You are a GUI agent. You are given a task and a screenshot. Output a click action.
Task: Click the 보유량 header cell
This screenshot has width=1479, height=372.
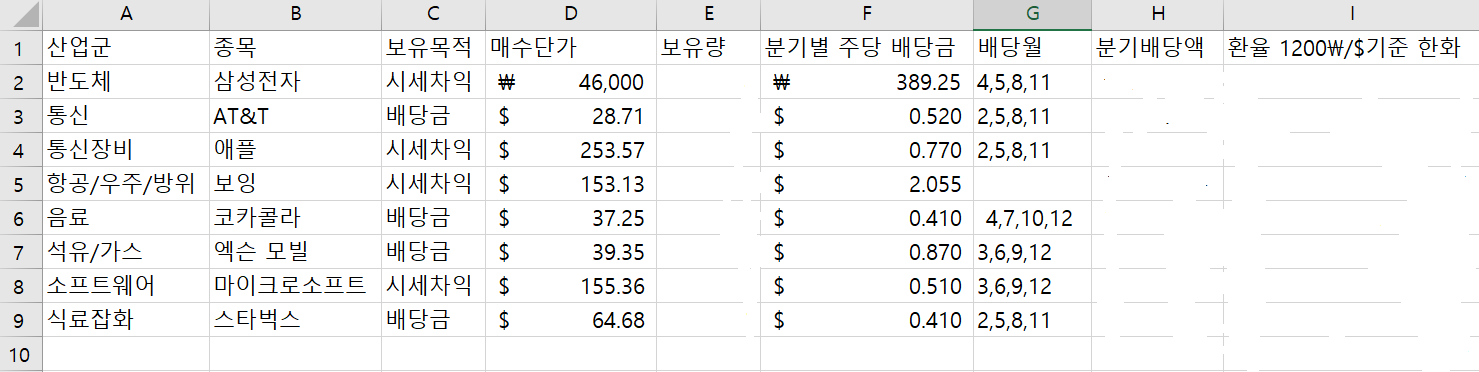click(x=708, y=47)
